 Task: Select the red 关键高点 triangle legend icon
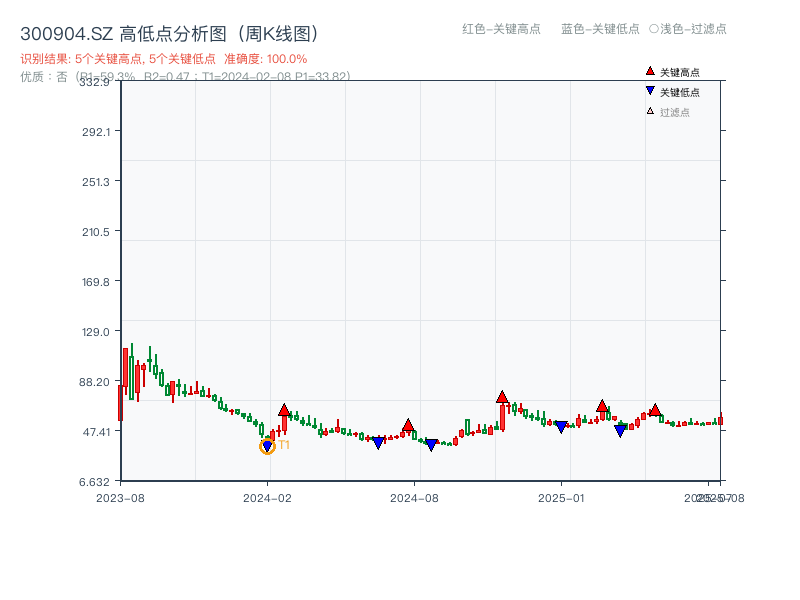(648, 71)
